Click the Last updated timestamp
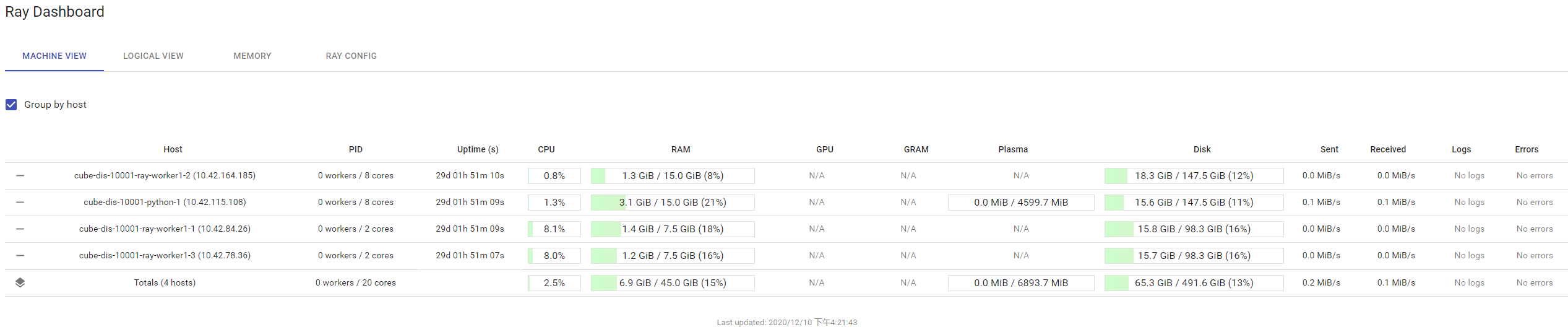Viewport: 1568px width, 332px height. 787,323
